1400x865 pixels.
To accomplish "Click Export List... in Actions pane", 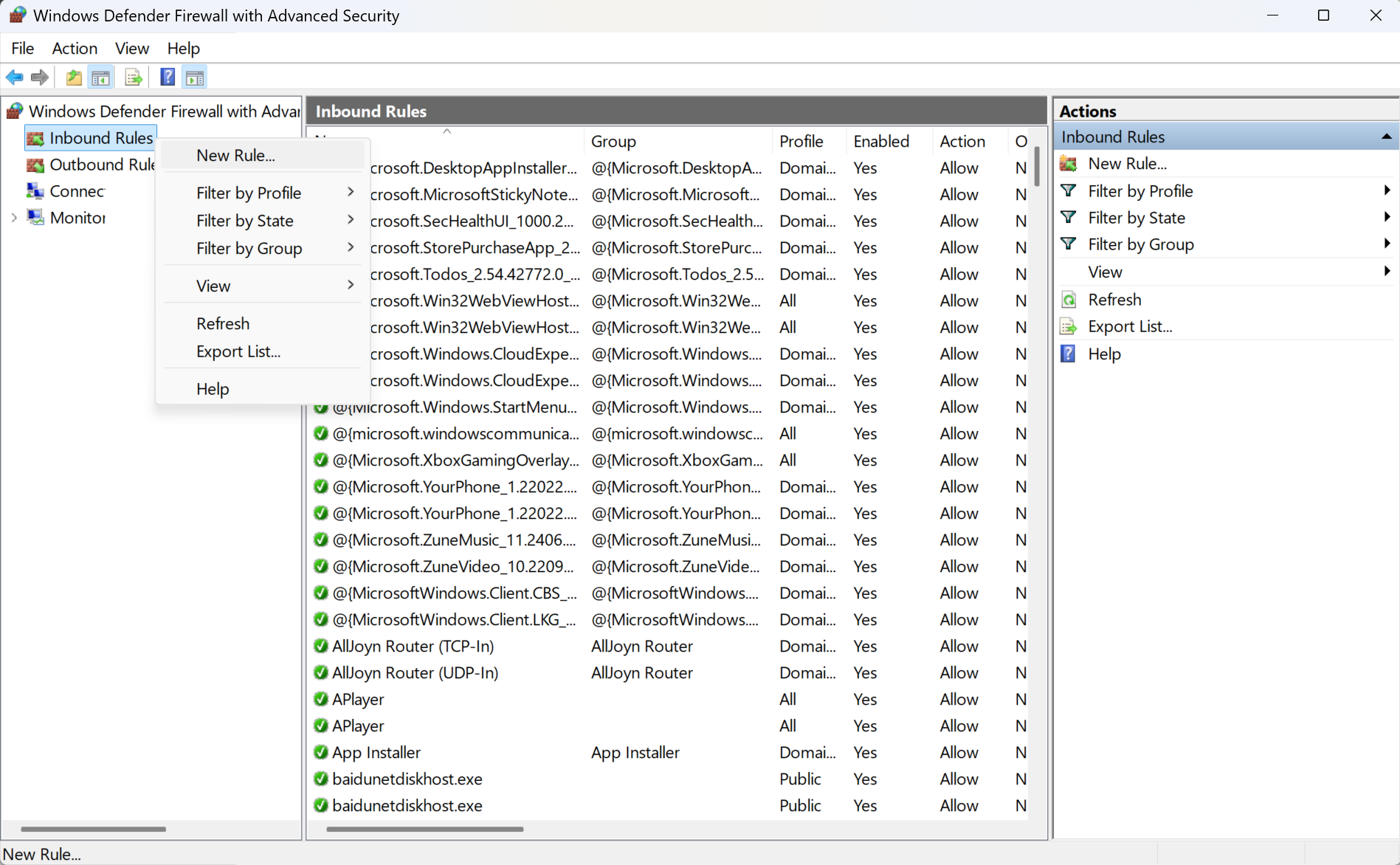I will point(1130,326).
